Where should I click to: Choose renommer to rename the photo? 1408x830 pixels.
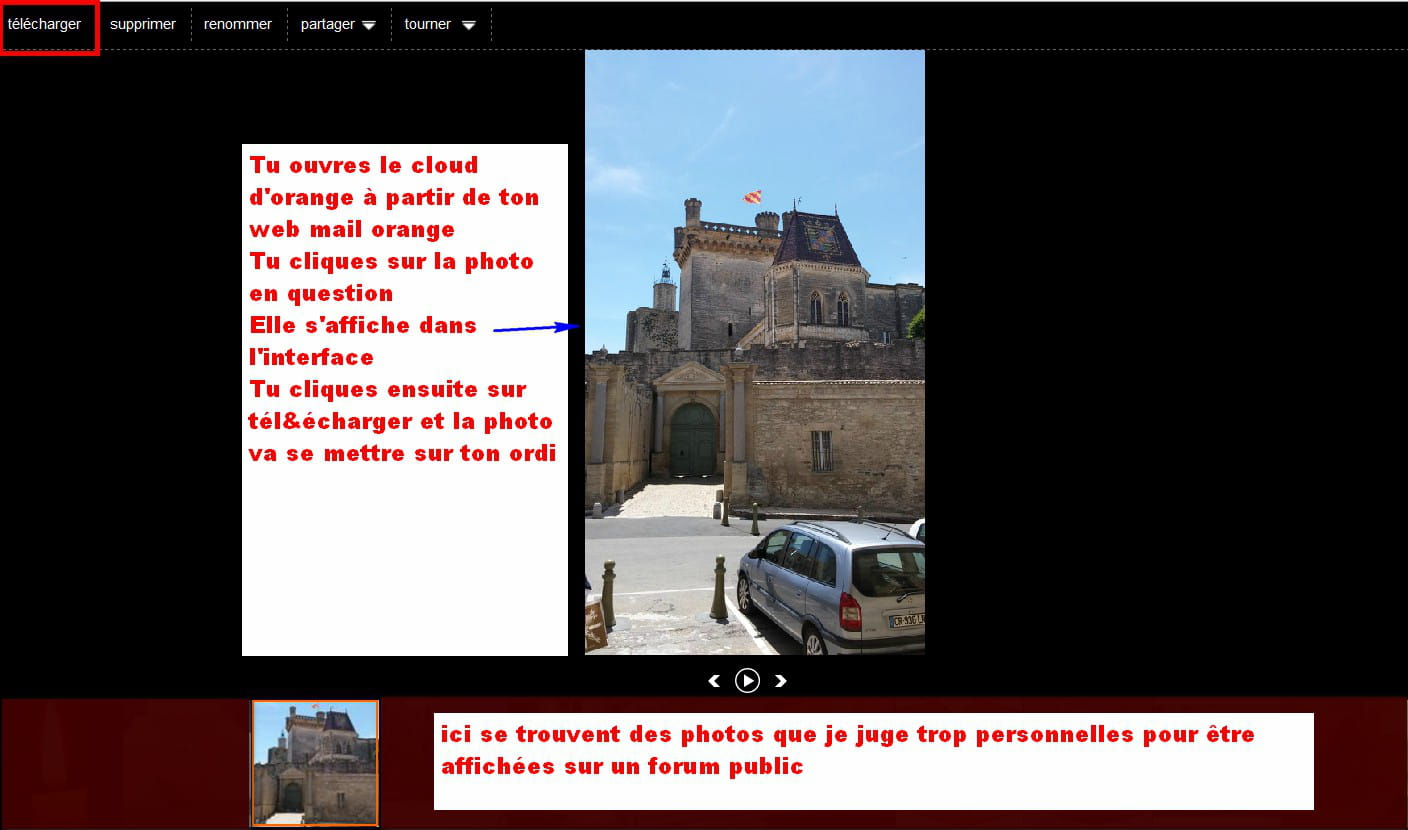pos(238,24)
